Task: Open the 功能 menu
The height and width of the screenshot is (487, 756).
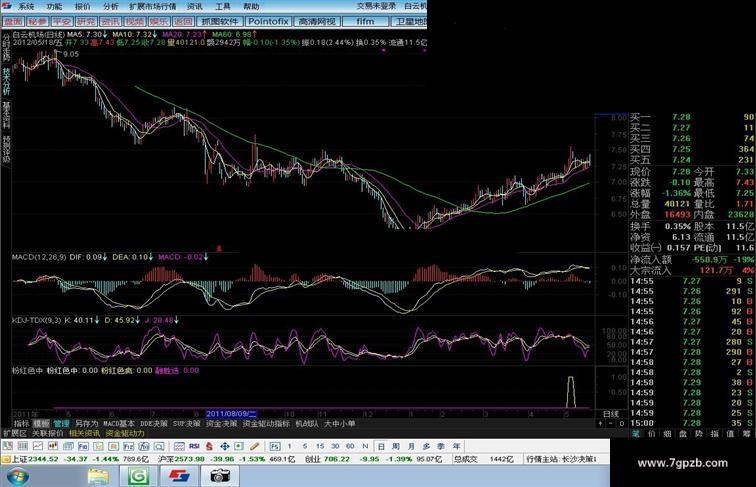Action: (x=54, y=6)
